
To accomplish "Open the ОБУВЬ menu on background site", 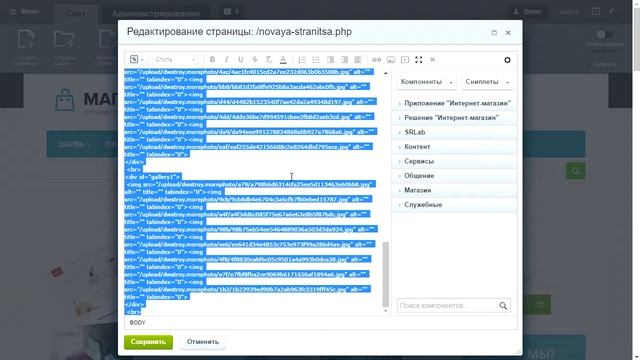I will [x=75, y=144].
